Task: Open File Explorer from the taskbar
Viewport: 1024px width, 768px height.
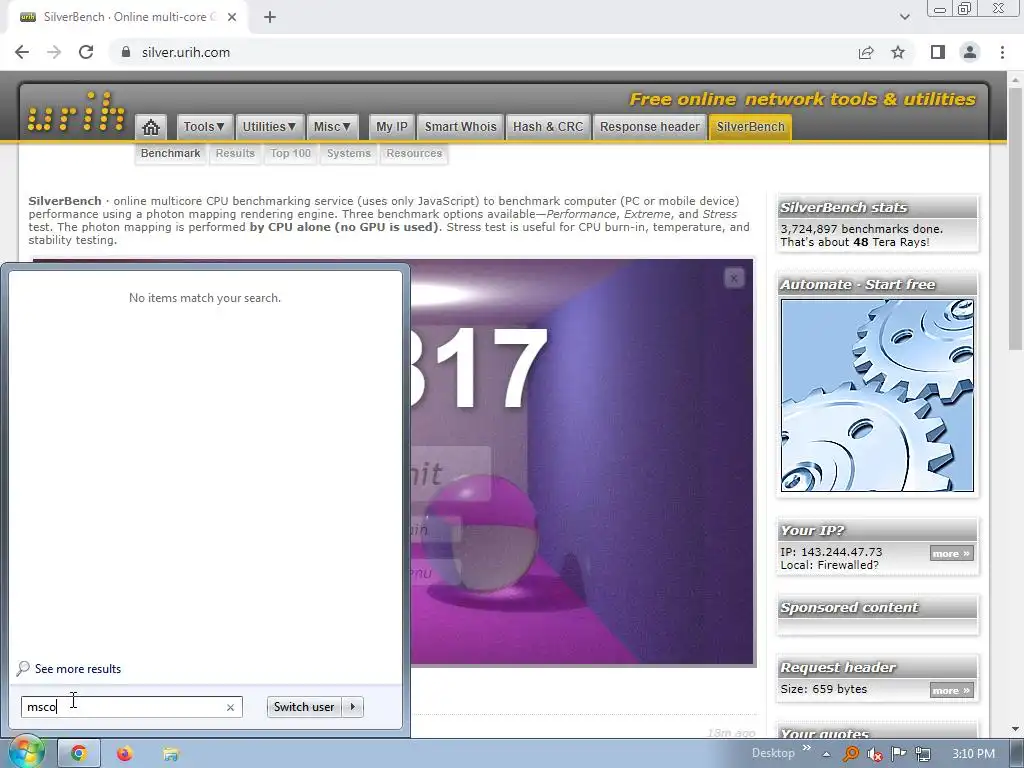Action: pyautogui.click(x=170, y=754)
